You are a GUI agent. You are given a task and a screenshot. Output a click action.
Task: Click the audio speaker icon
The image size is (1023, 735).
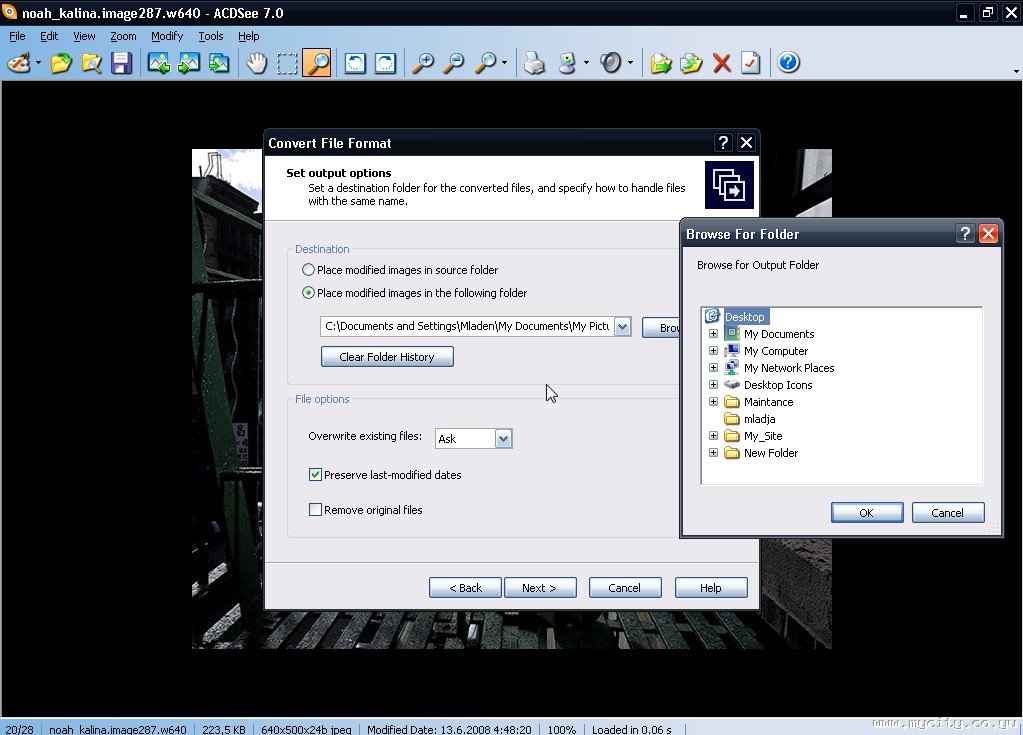pos(611,63)
